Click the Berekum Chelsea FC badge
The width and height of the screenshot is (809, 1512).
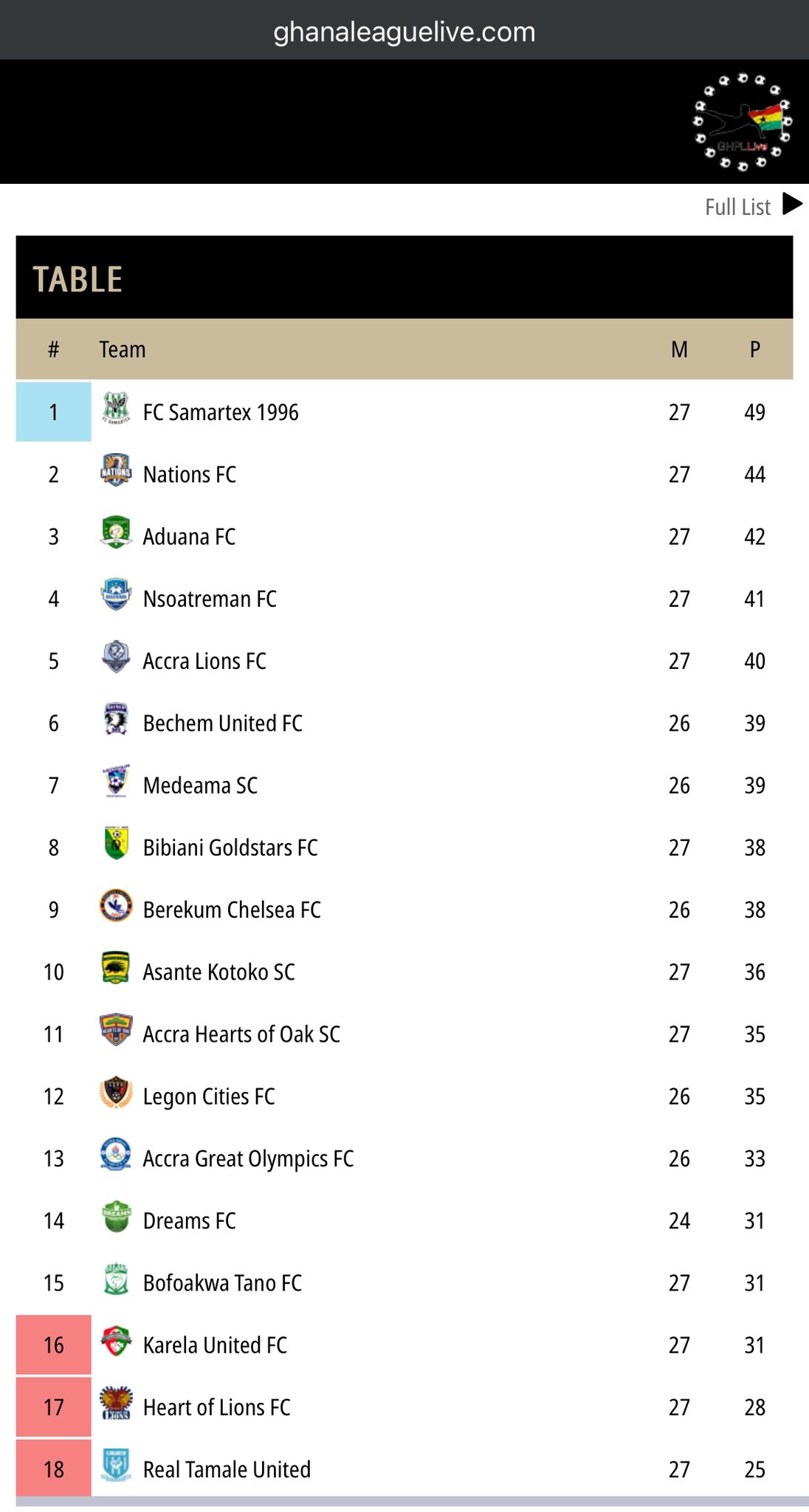click(x=116, y=906)
